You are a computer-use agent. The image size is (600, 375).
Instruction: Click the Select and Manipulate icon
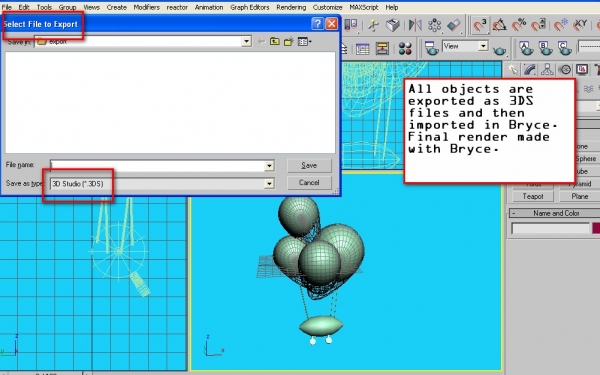[373, 26]
